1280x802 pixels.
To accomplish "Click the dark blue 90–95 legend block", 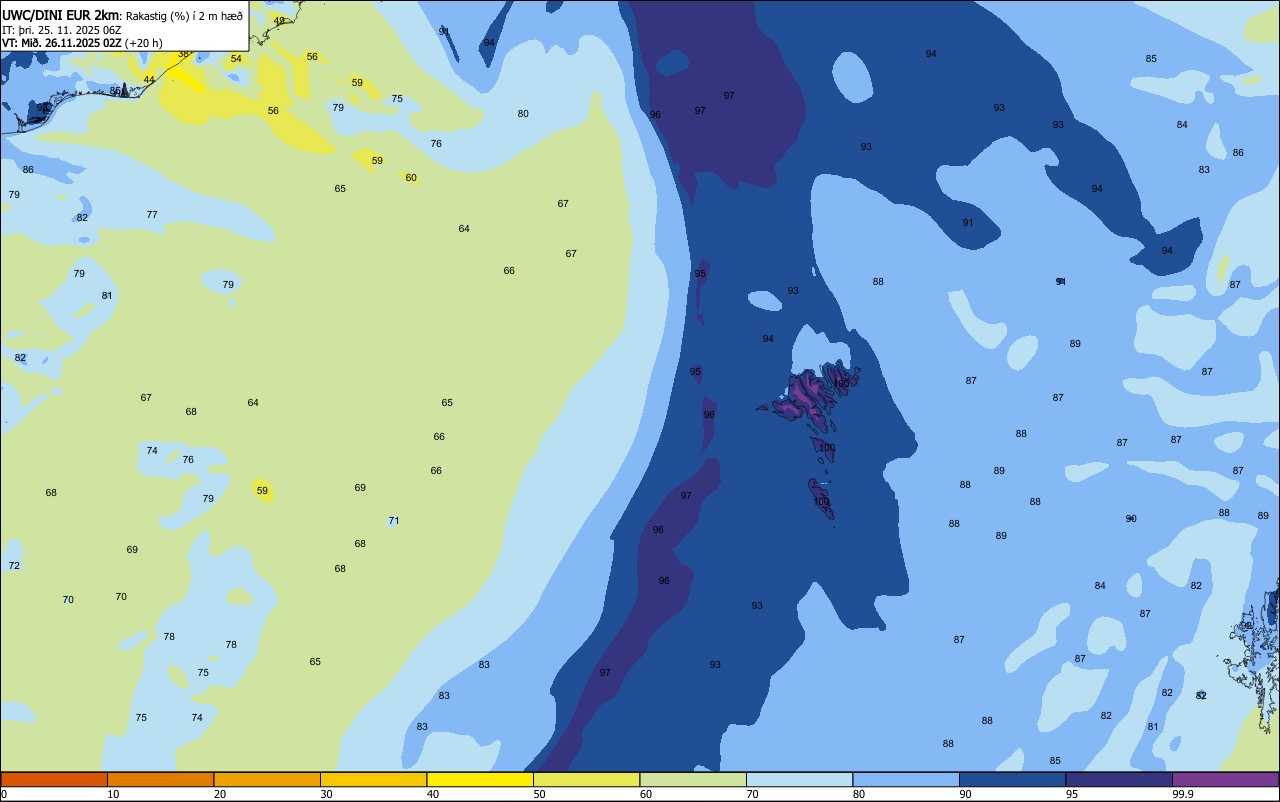I will tap(1012, 779).
